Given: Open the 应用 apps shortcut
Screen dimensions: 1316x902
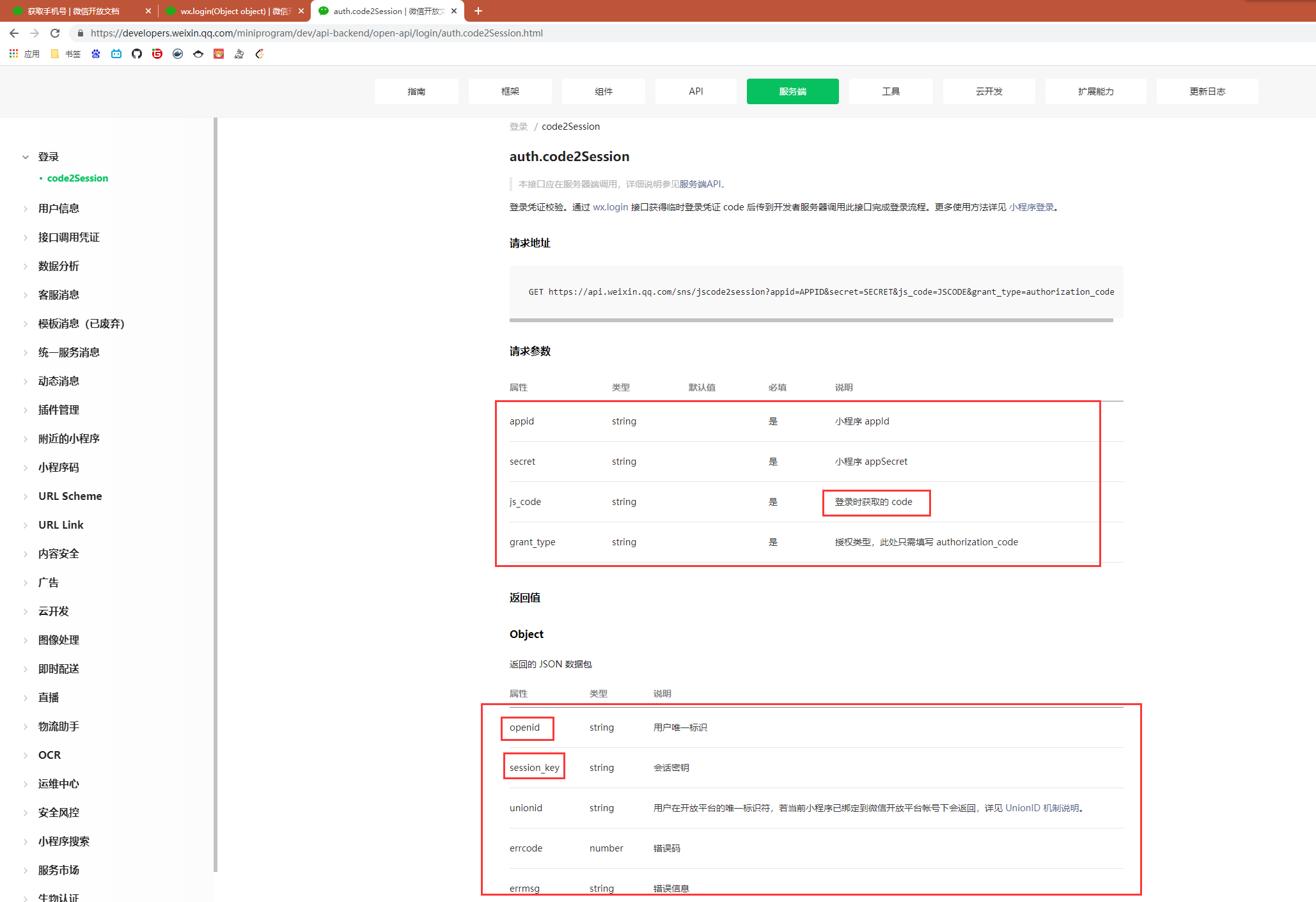Looking at the screenshot, I should coord(24,54).
